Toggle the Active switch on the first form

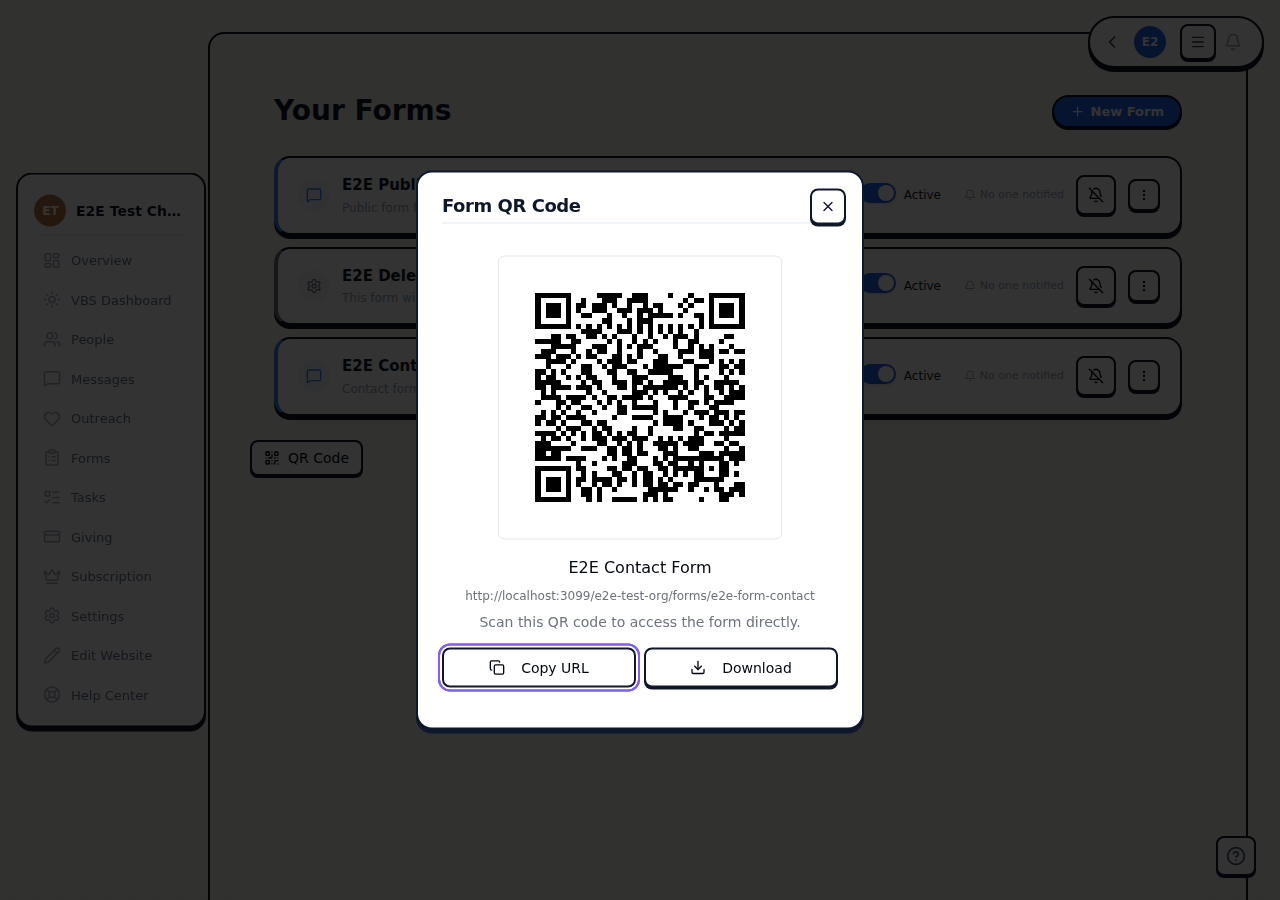[x=878, y=193]
